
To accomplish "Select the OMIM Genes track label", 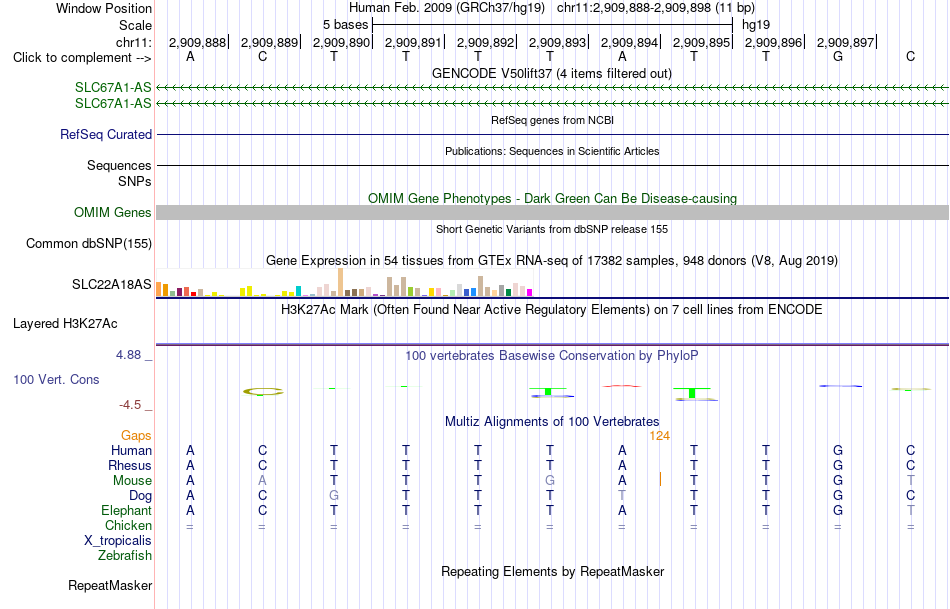I will [x=113, y=212].
